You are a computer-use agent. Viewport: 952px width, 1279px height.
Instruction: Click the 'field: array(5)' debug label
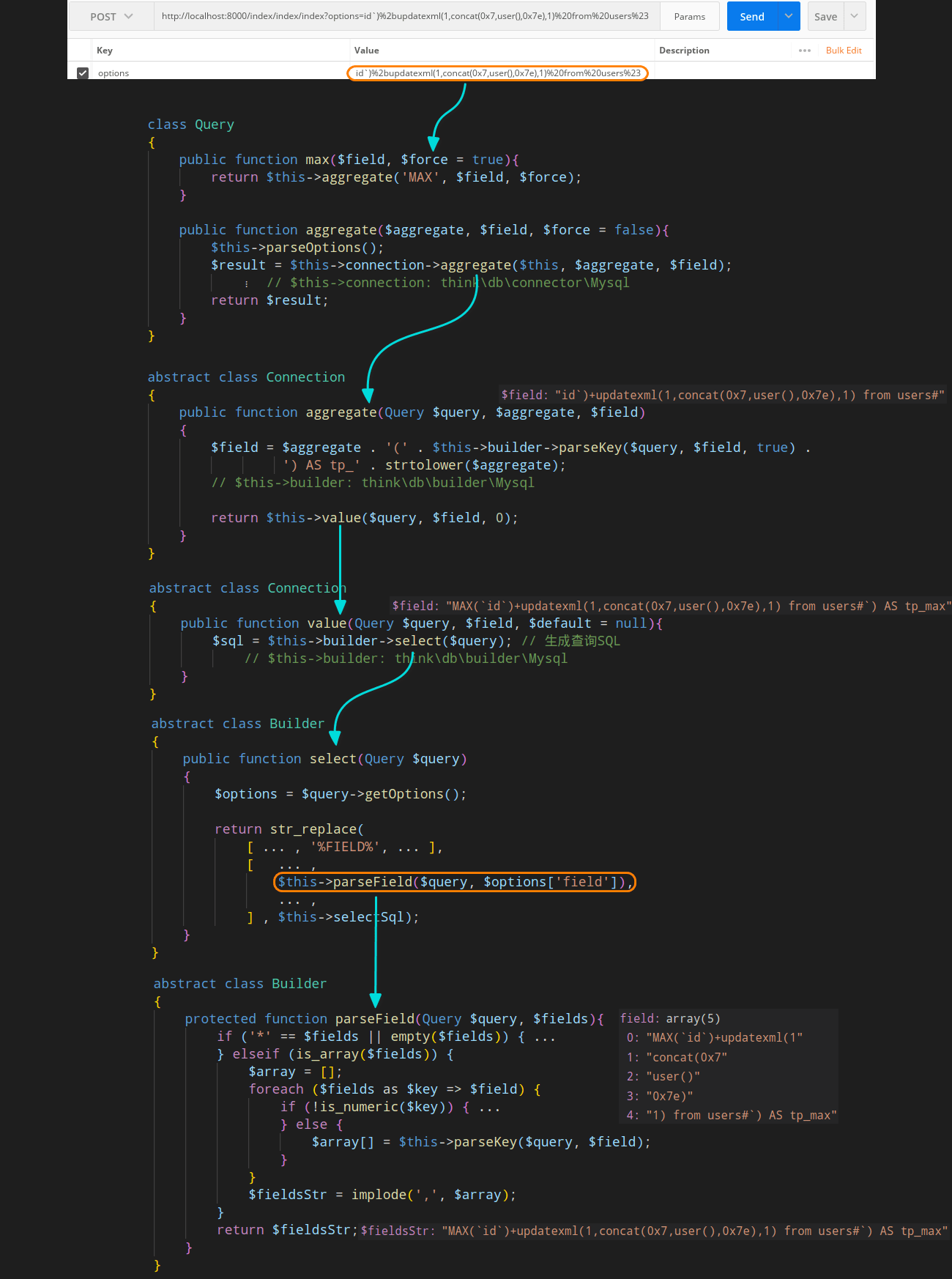[670, 1018]
